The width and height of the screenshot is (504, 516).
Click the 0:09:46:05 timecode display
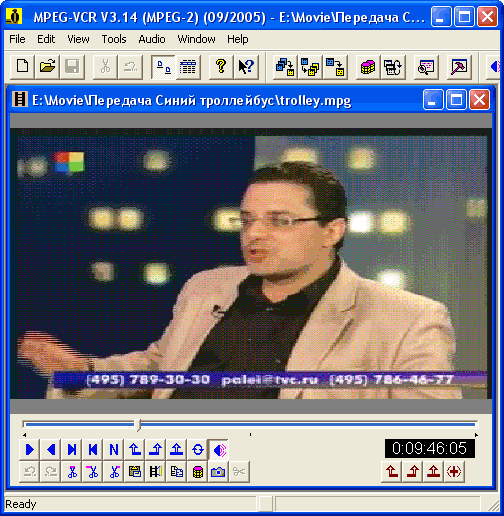430,448
